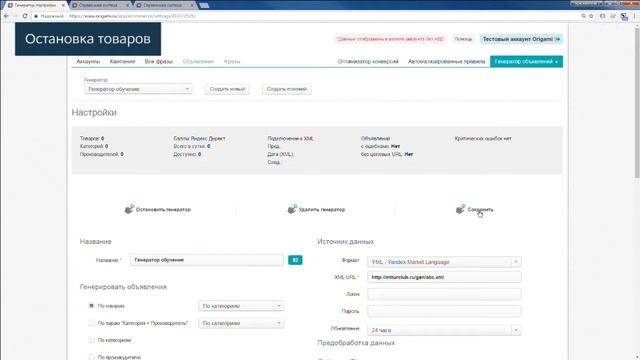Open the Генератор обучение dropdown
Screen dimensions: 640x360
point(138,89)
